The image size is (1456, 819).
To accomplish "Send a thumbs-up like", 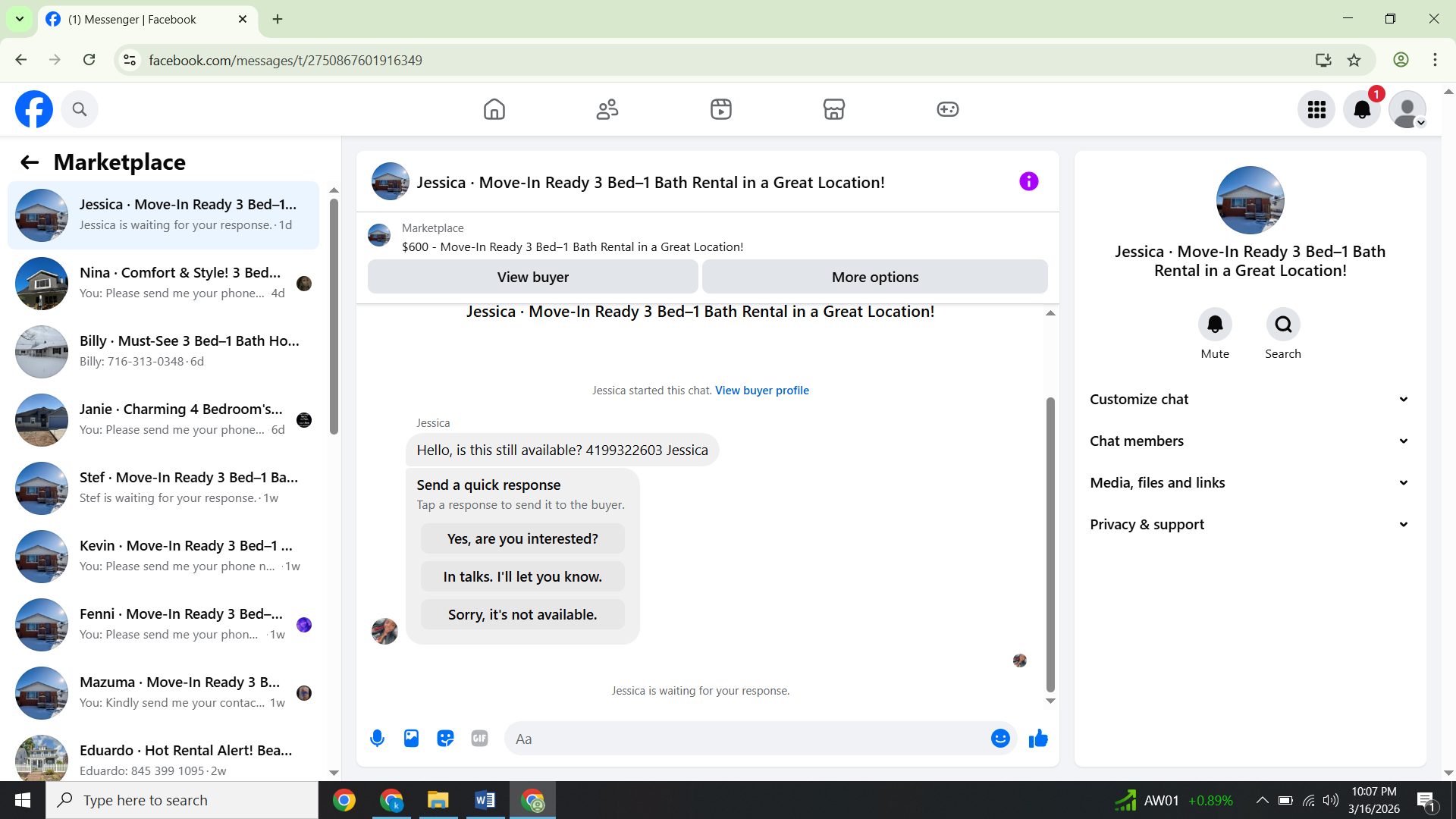I will (x=1038, y=739).
